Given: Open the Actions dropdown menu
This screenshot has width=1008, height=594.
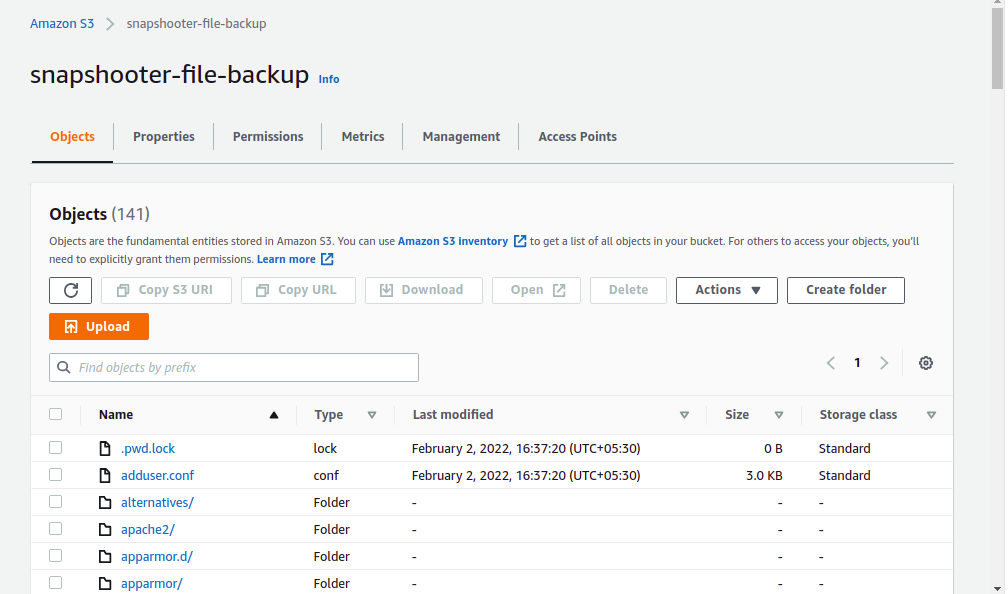Looking at the screenshot, I should pyautogui.click(x=727, y=290).
